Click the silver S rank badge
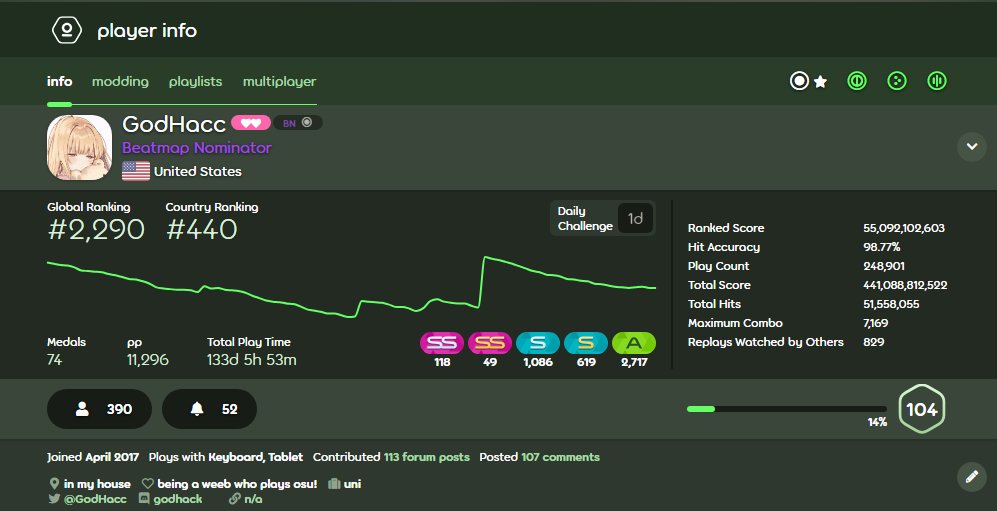997x511 pixels. coord(538,343)
